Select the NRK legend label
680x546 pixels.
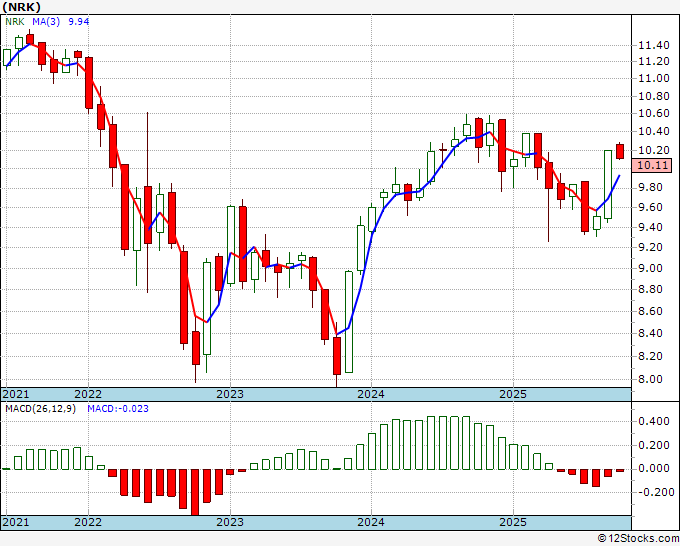coord(15,22)
